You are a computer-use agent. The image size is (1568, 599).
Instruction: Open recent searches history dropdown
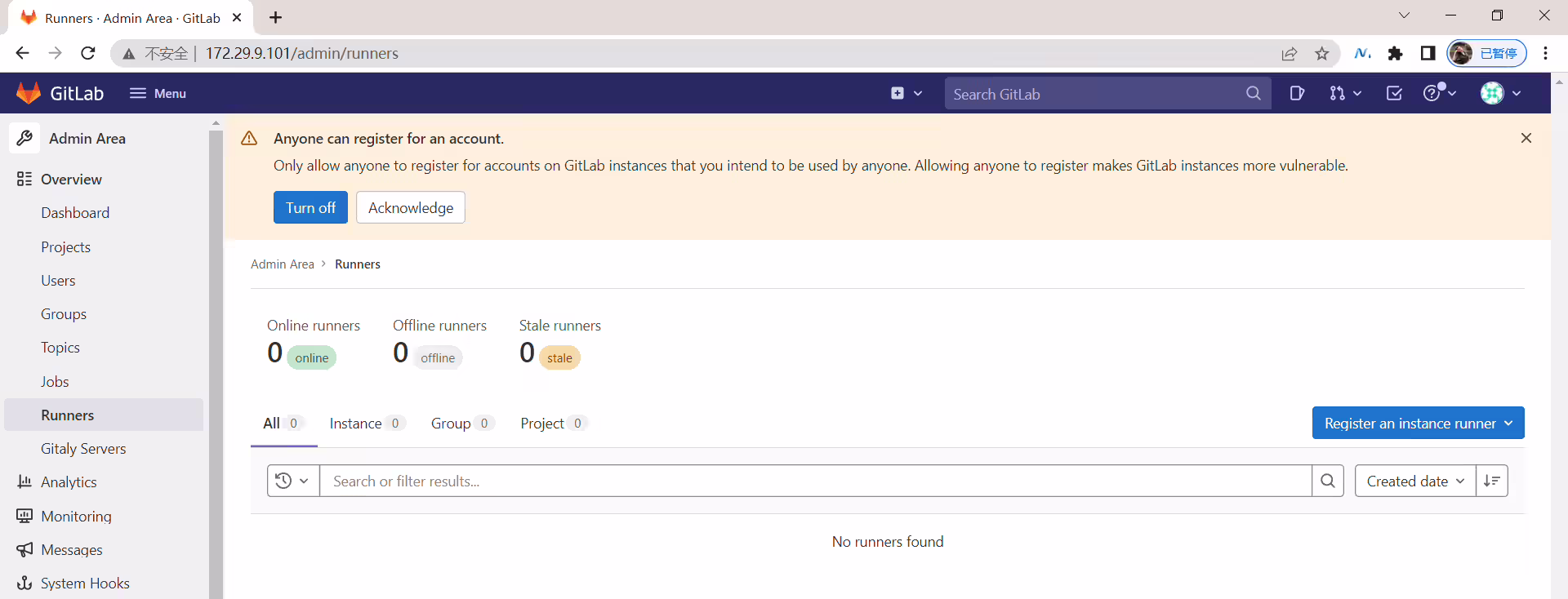tap(292, 481)
